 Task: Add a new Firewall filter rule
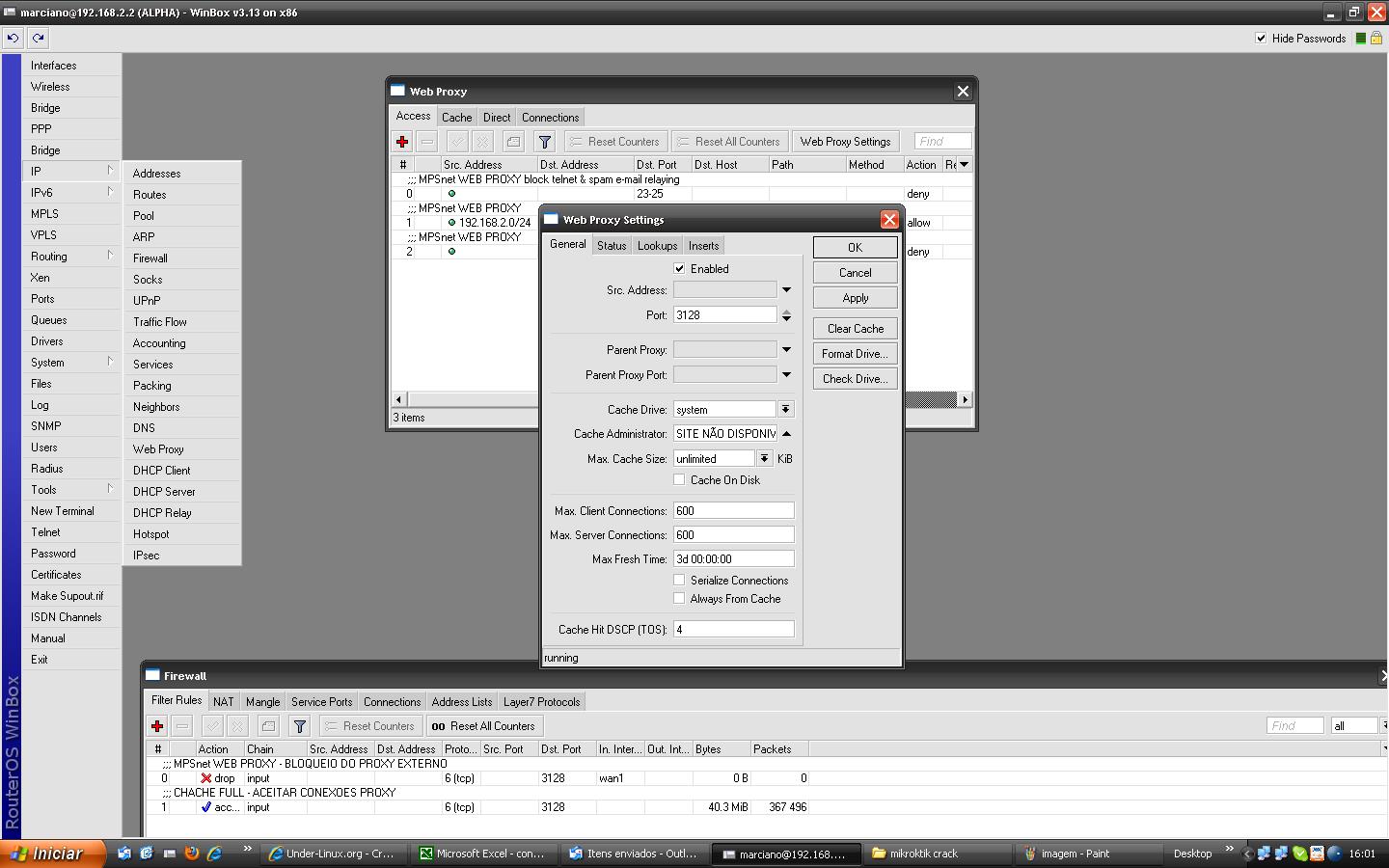[157, 726]
